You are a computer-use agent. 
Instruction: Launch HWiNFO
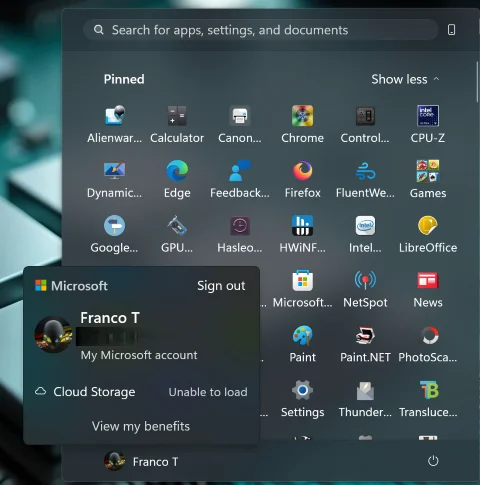click(302, 234)
